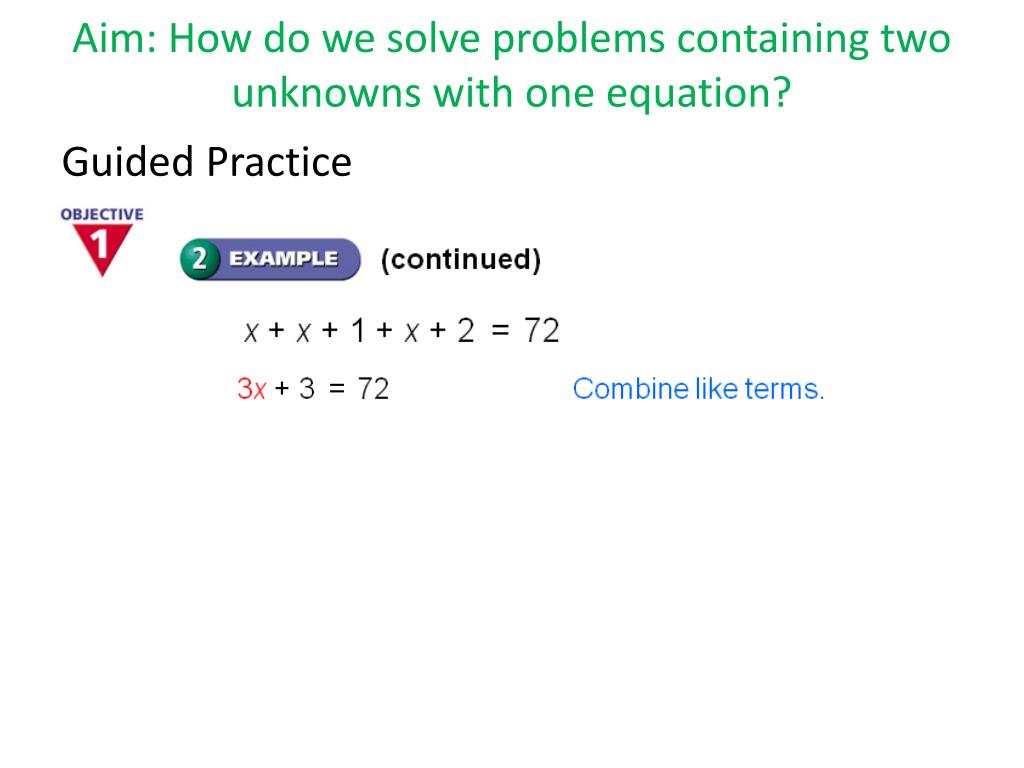1024x768 pixels.
Task: Click the first x in the top equation
Action: point(251,332)
